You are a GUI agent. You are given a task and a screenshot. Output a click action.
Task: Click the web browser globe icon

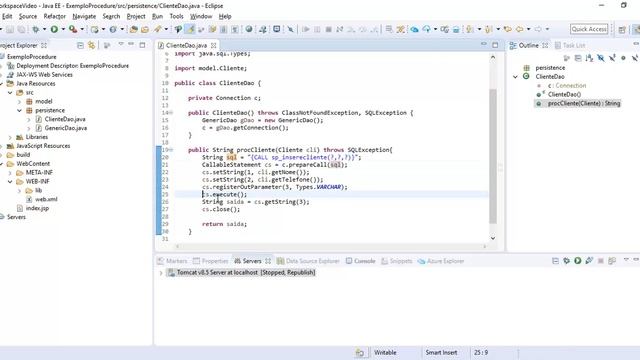(249, 29)
